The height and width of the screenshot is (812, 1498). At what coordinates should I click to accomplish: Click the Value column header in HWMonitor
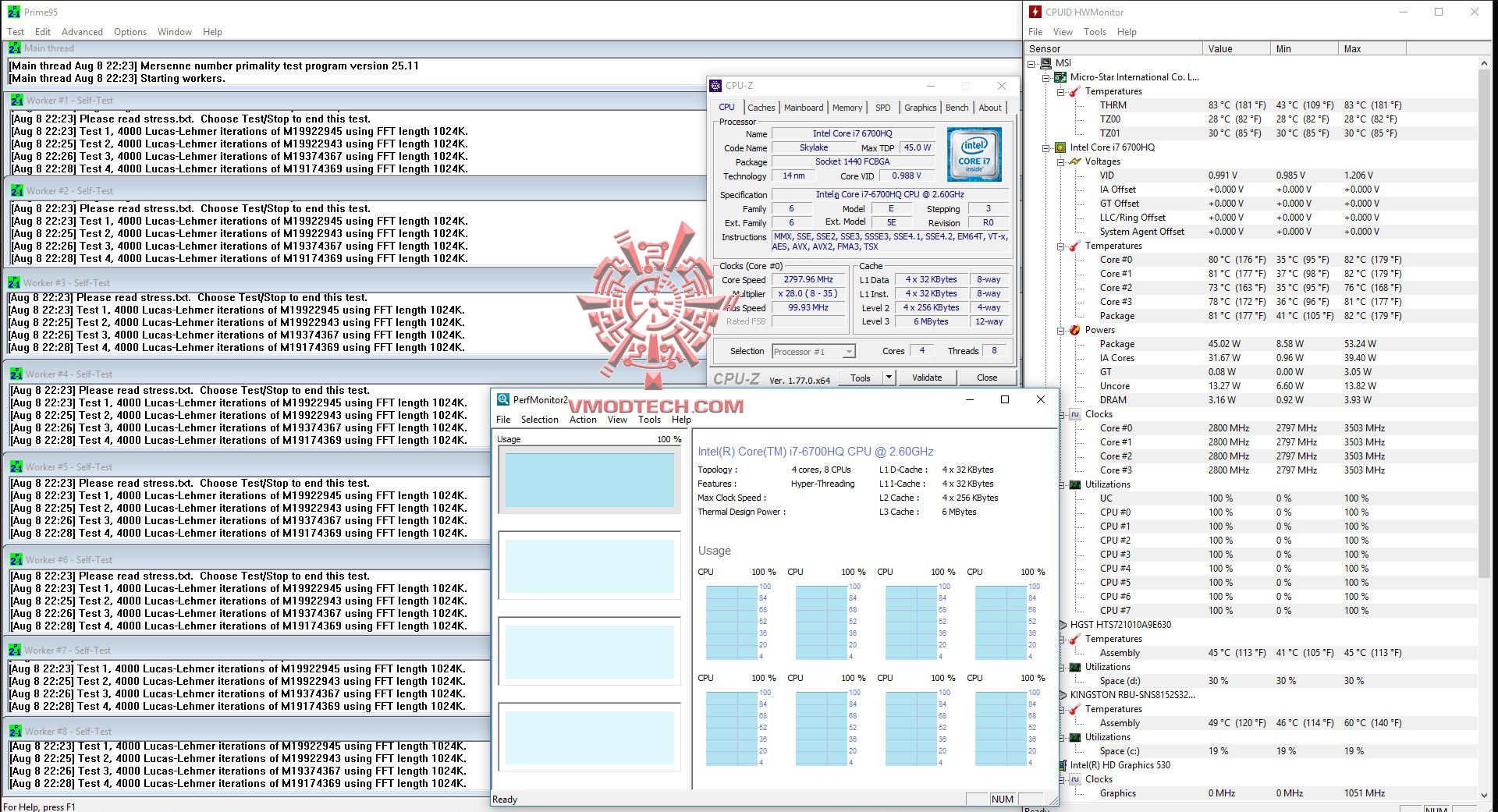click(x=1237, y=48)
